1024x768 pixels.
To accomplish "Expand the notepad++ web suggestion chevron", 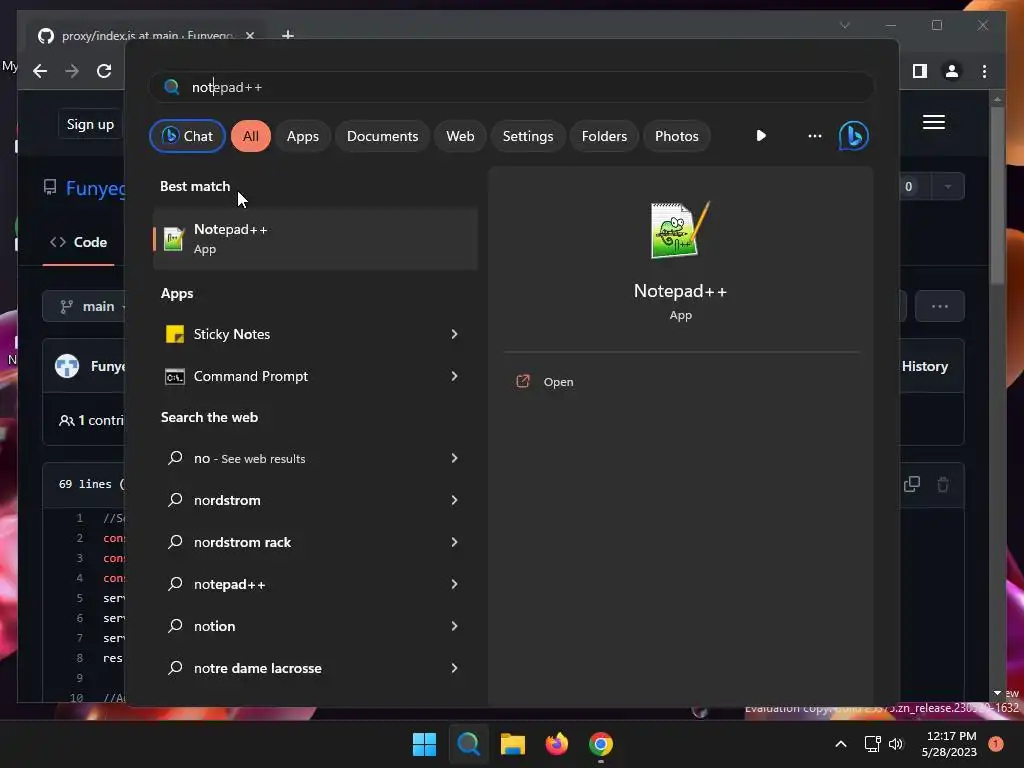I will [455, 584].
